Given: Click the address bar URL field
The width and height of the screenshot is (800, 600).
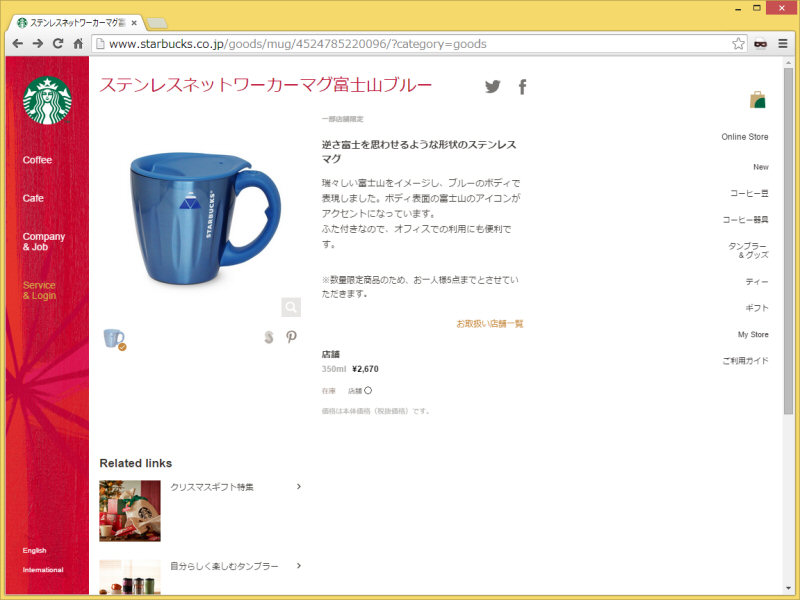Looking at the screenshot, I should pyautogui.click(x=400, y=43).
